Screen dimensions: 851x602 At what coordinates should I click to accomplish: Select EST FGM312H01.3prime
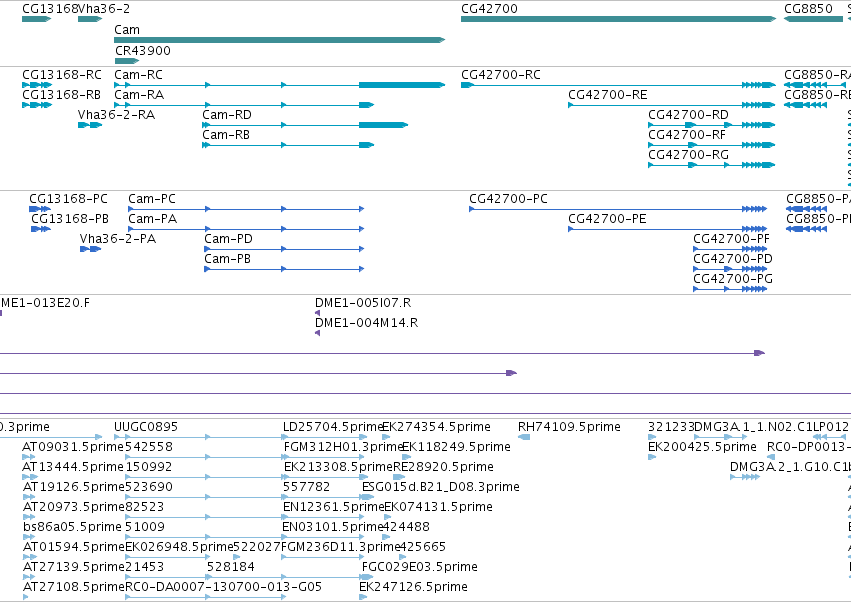click(324, 457)
